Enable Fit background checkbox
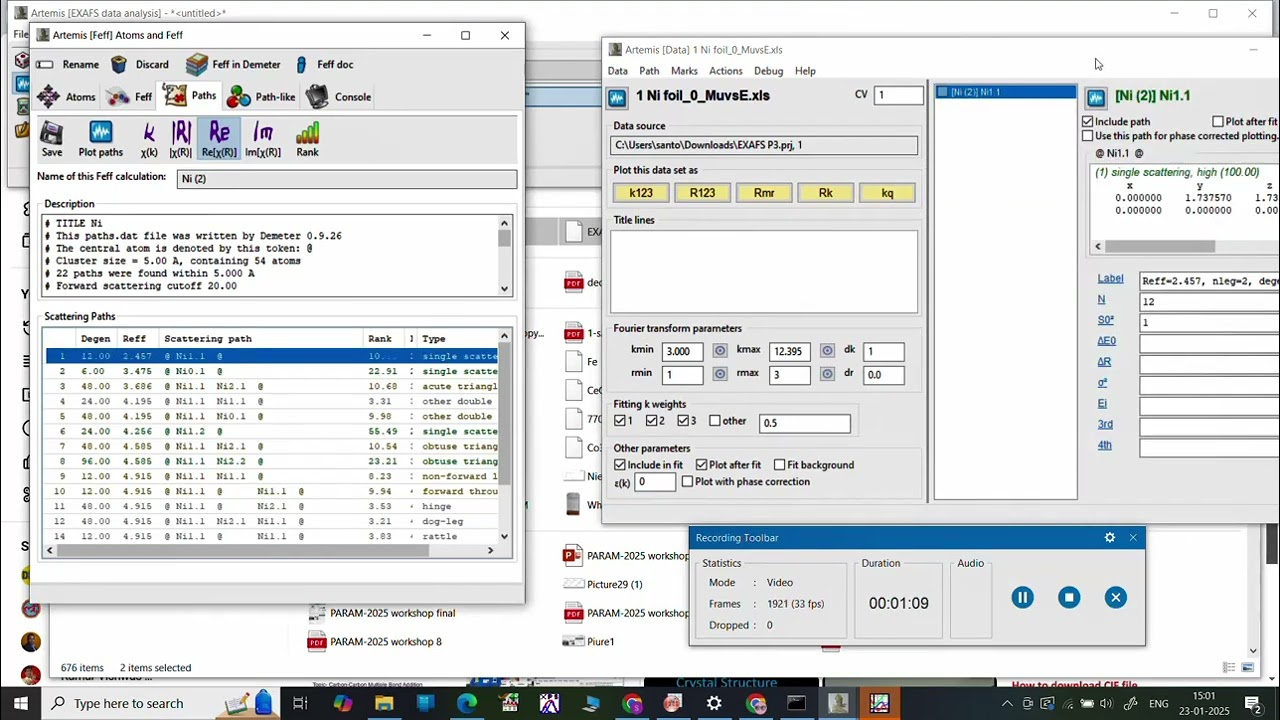The height and width of the screenshot is (720, 1280). 779,465
